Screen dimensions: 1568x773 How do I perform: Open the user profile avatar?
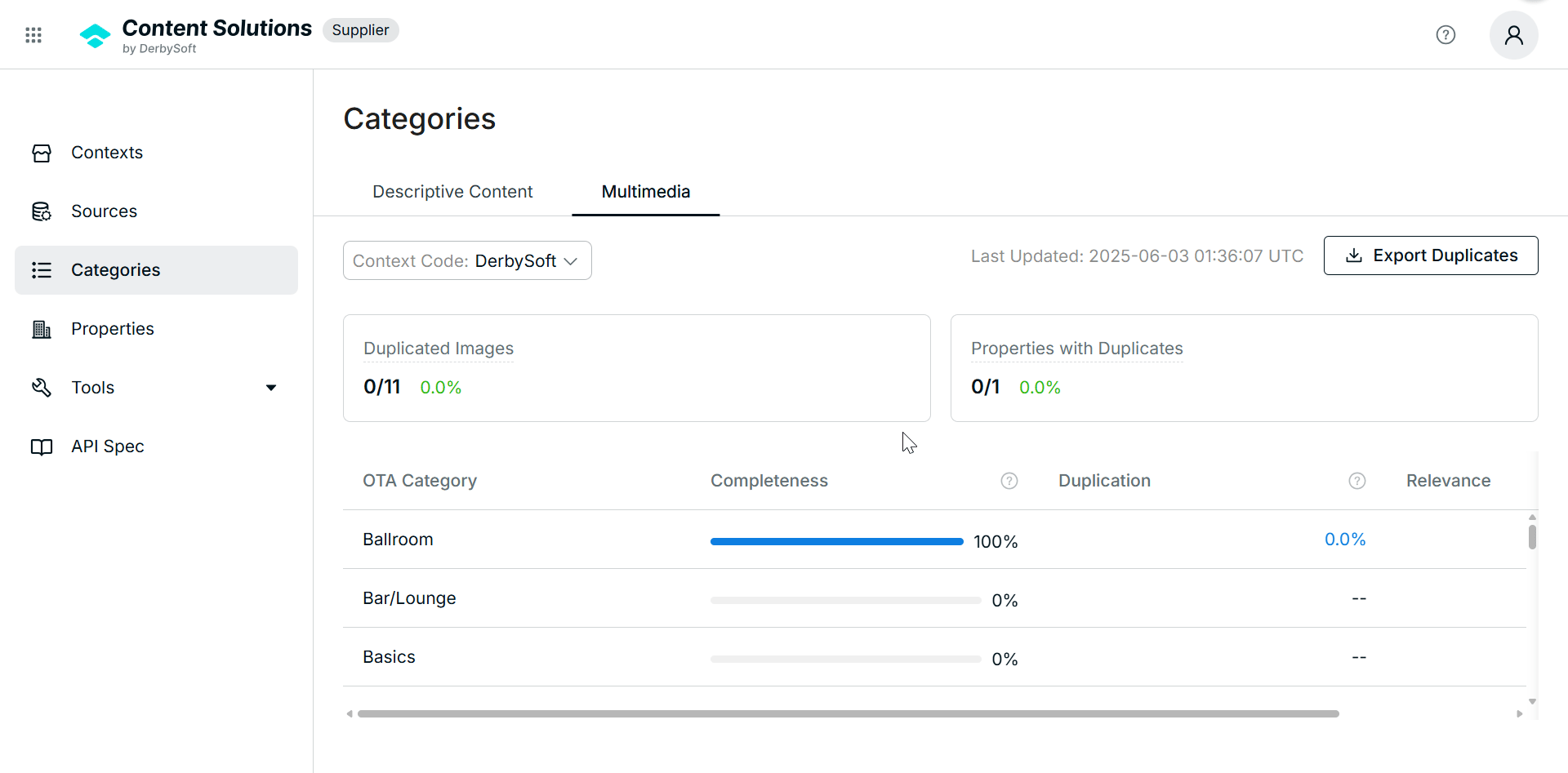(x=1513, y=35)
